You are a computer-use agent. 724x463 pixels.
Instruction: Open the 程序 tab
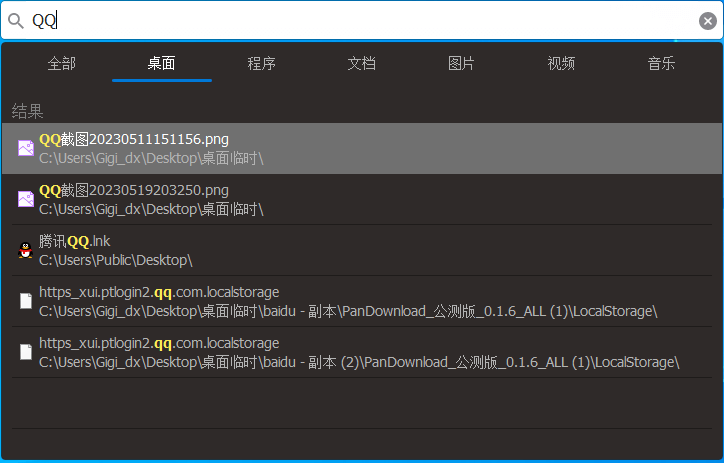pos(261,63)
